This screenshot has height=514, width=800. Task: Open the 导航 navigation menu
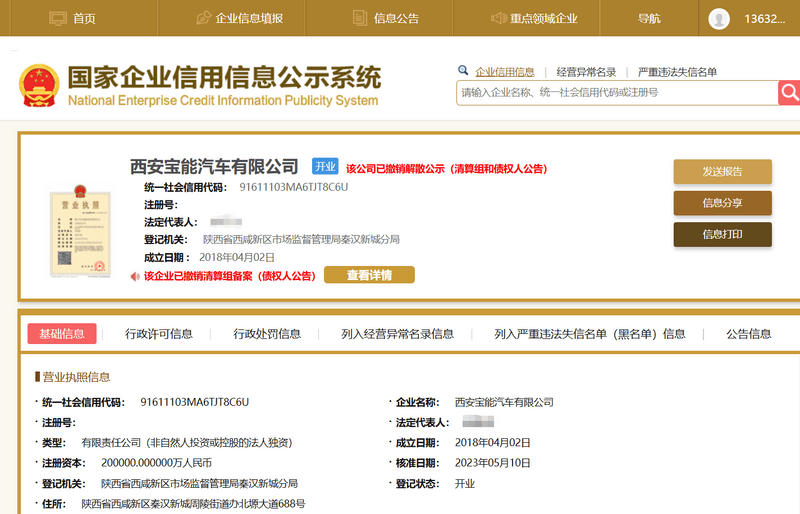click(x=649, y=18)
